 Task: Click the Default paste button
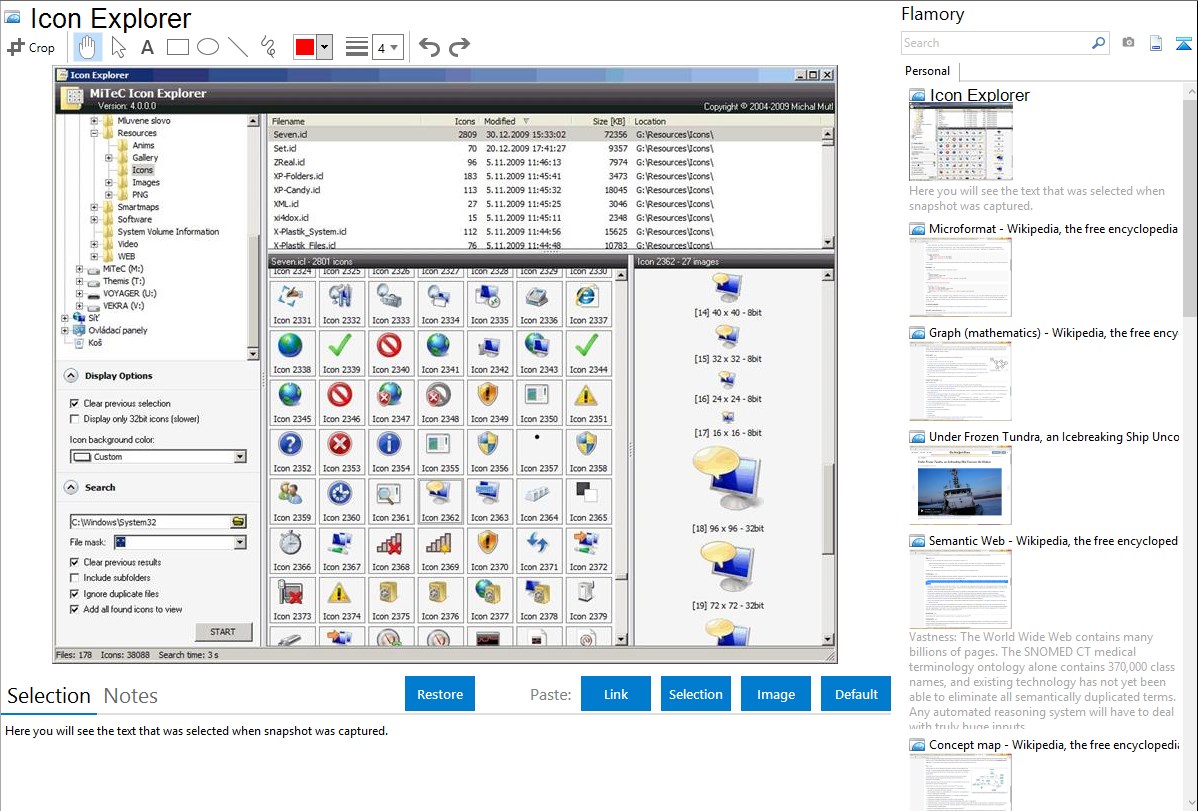pos(856,694)
